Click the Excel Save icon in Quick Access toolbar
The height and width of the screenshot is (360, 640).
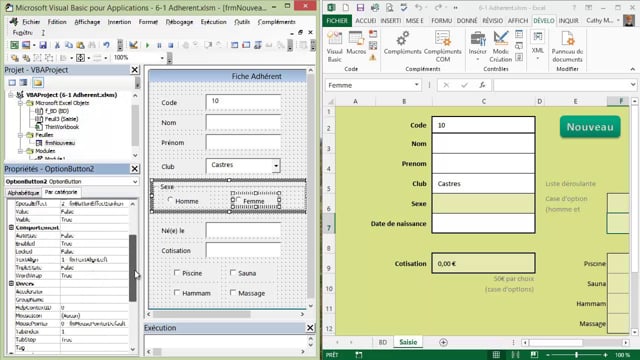(360, 8)
